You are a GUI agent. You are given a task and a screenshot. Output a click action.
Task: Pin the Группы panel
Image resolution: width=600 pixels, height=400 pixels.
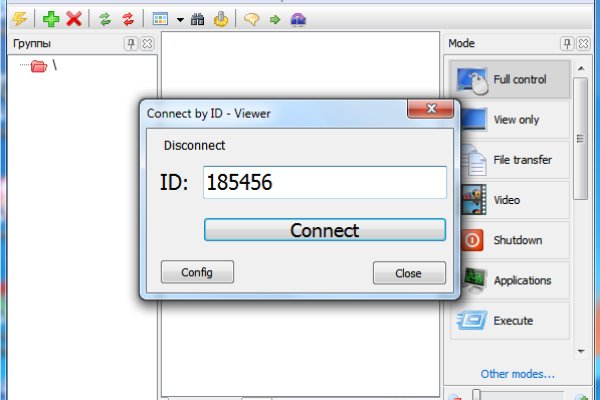coord(131,44)
